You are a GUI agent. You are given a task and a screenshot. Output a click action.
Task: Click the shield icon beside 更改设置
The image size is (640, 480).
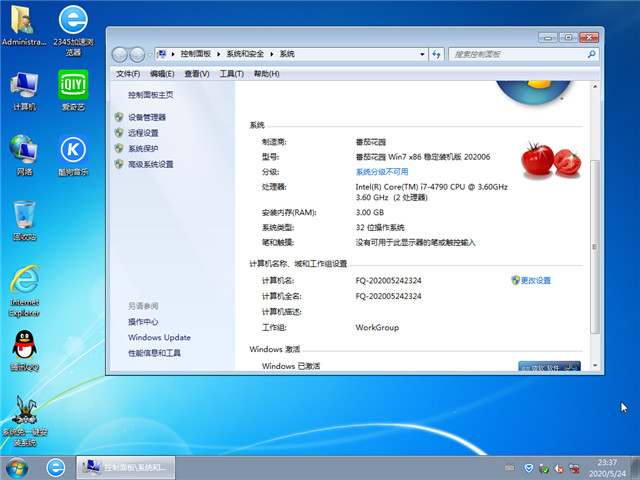coord(516,280)
